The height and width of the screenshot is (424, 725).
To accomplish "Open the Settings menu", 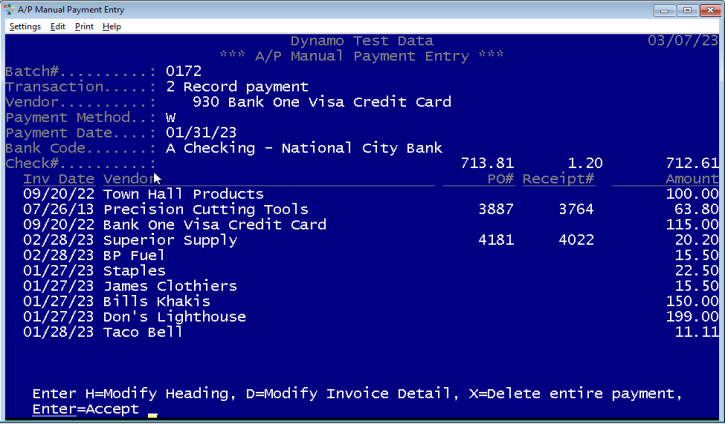I will coord(25,26).
